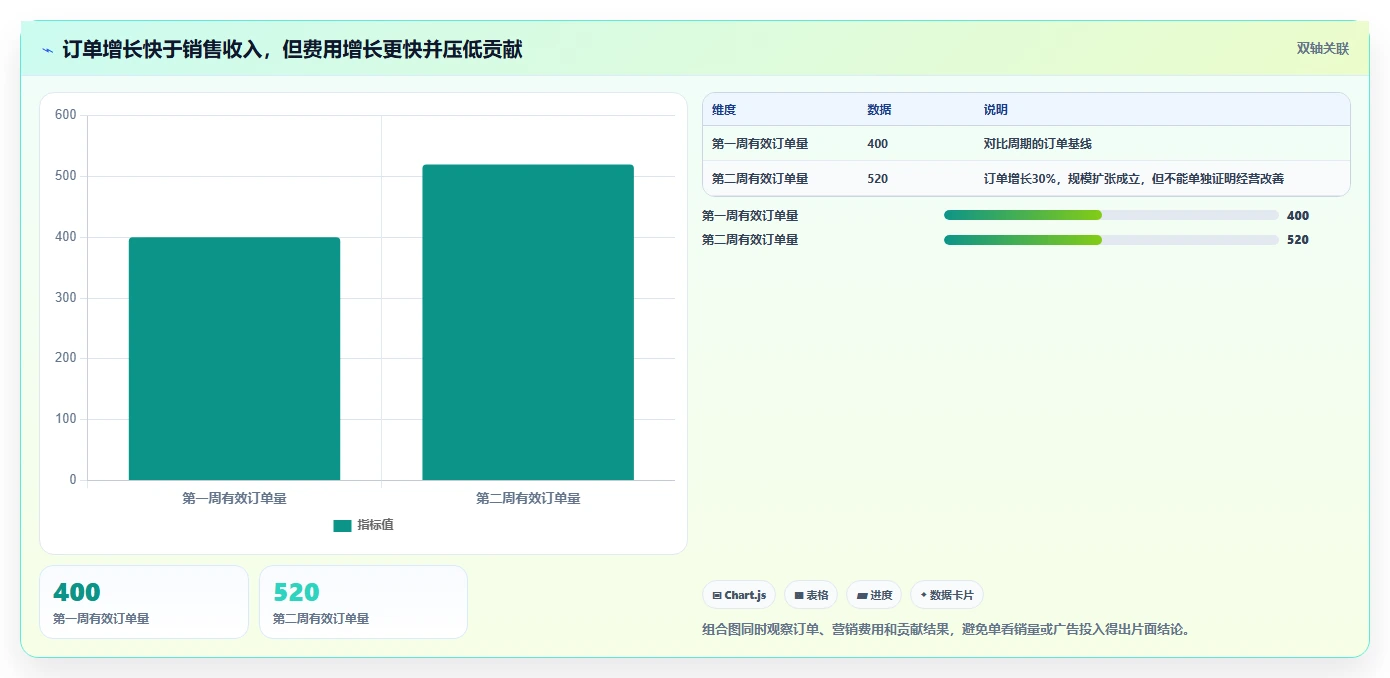Click the footer note 组合图同时观察订单
Screen dimensions: 1390x678
949,630
